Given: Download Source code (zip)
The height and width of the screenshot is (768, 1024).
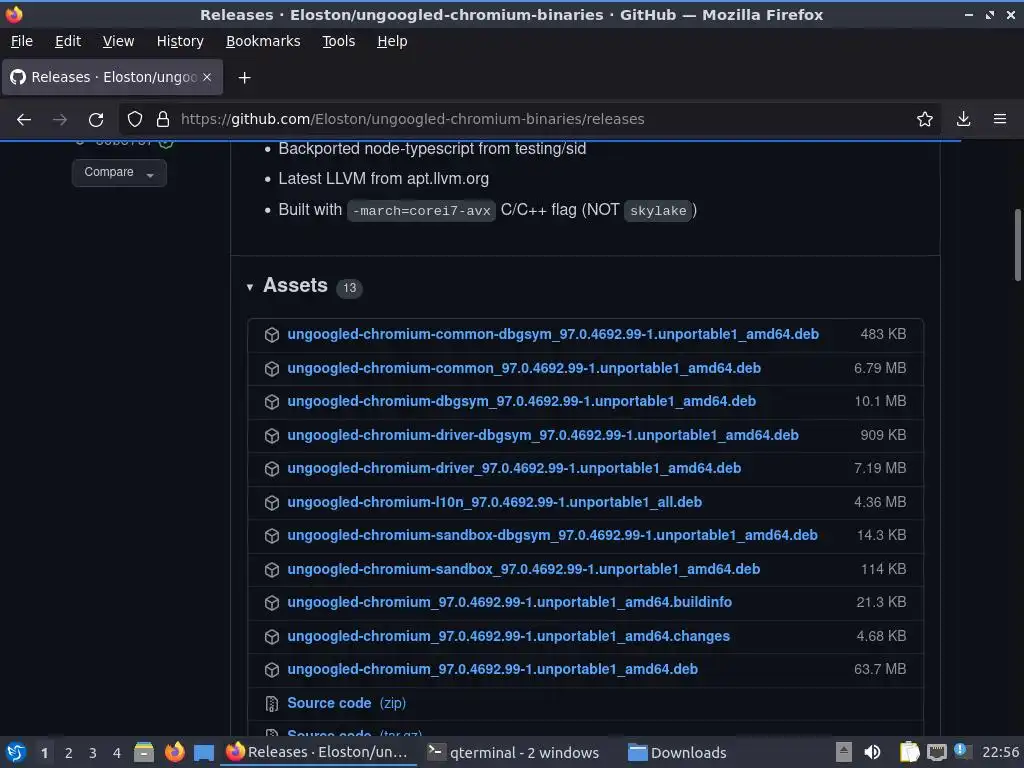Looking at the screenshot, I should click(x=346, y=703).
